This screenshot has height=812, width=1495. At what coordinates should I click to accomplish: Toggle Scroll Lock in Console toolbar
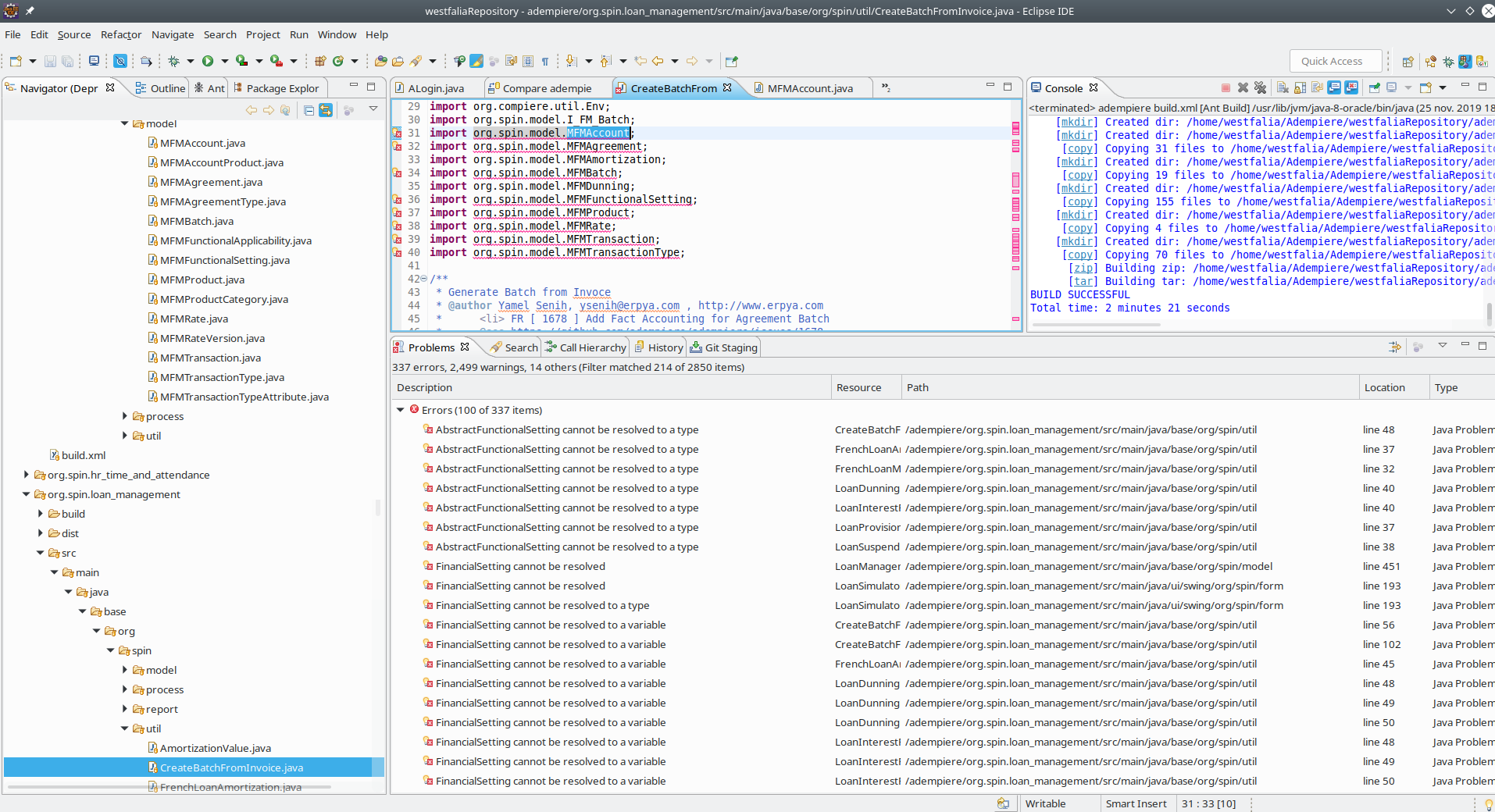point(1300,87)
